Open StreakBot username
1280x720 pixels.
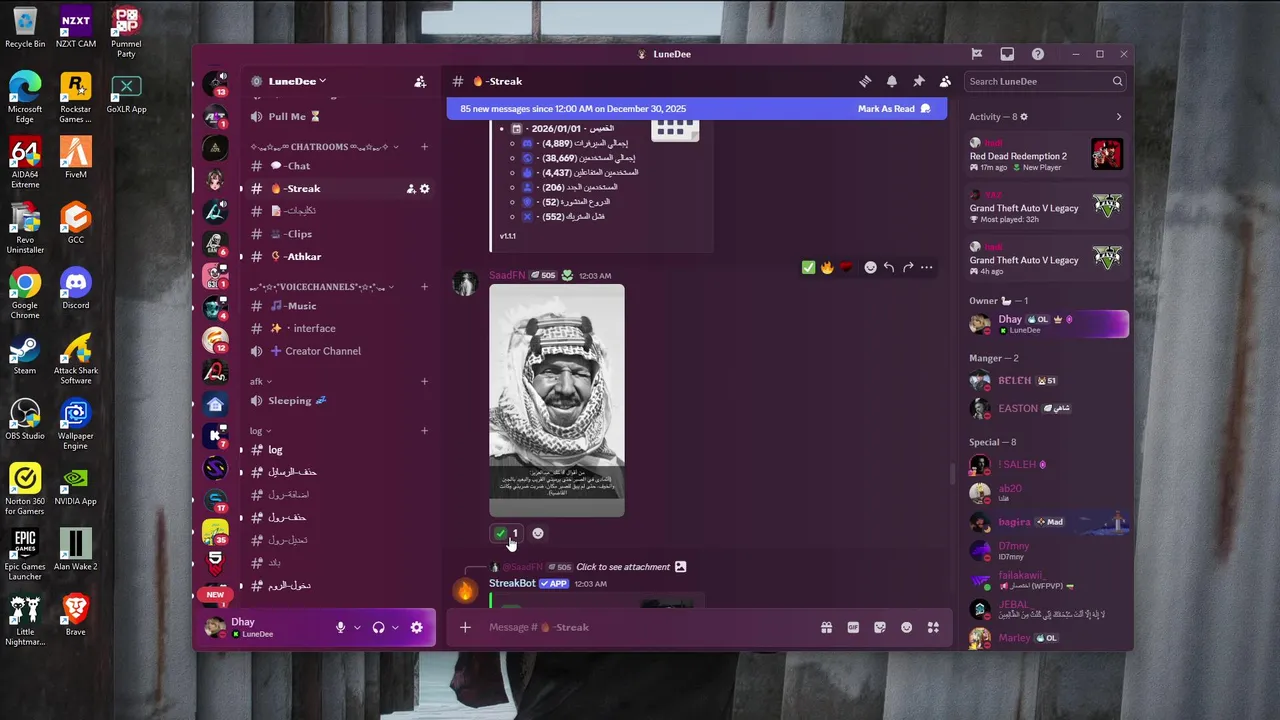(512, 584)
